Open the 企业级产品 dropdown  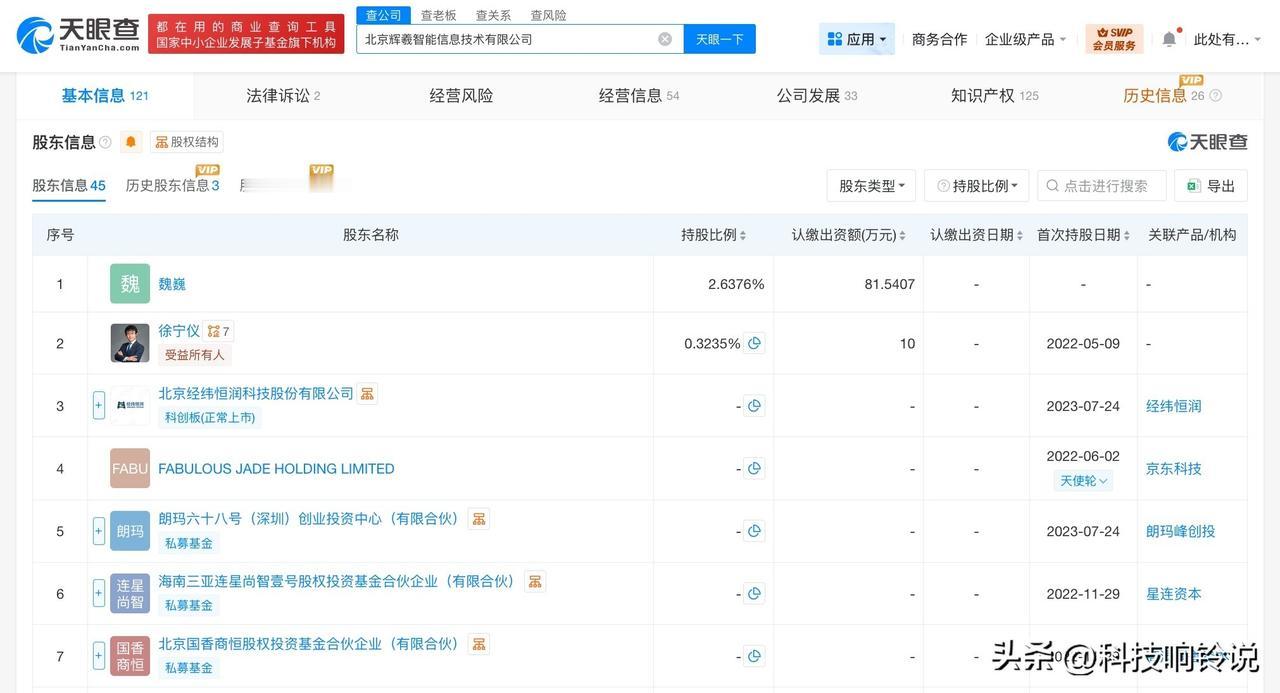coord(1025,39)
